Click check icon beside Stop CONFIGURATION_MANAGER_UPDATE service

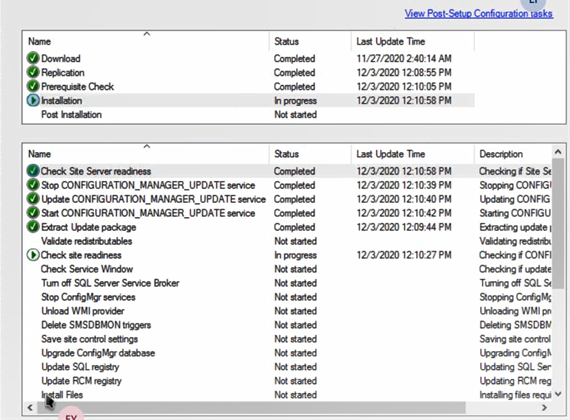(x=33, y=185)
